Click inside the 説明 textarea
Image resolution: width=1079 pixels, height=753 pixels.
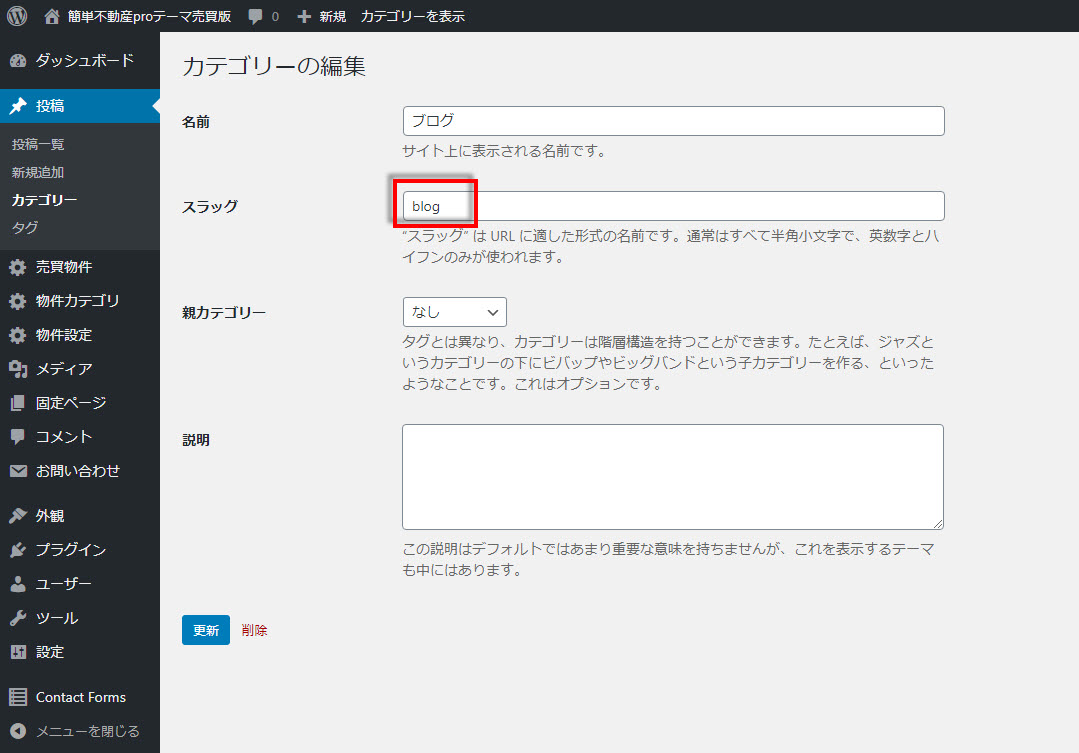click(673, 476)
